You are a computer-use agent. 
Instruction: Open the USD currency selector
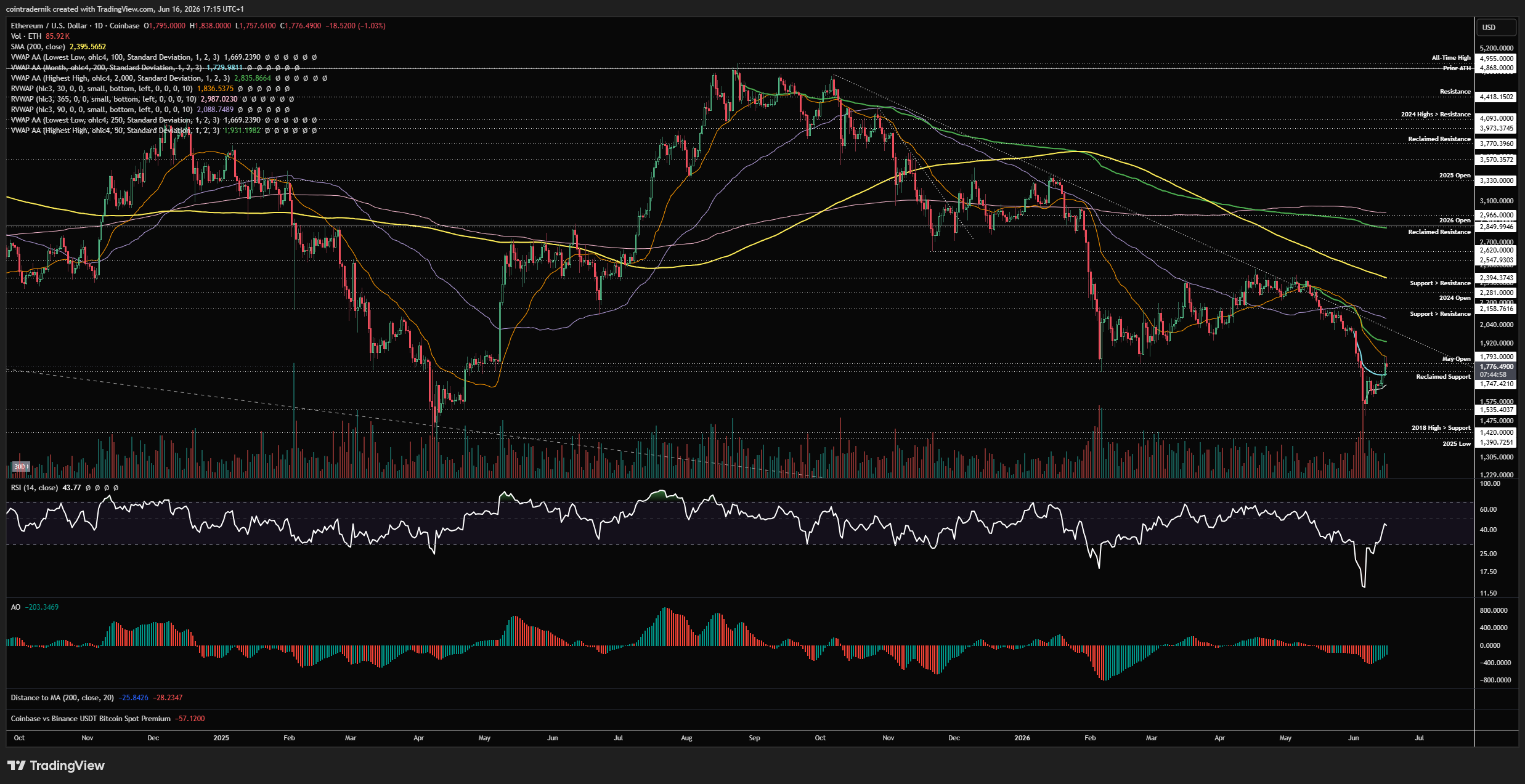[1496, 28]
